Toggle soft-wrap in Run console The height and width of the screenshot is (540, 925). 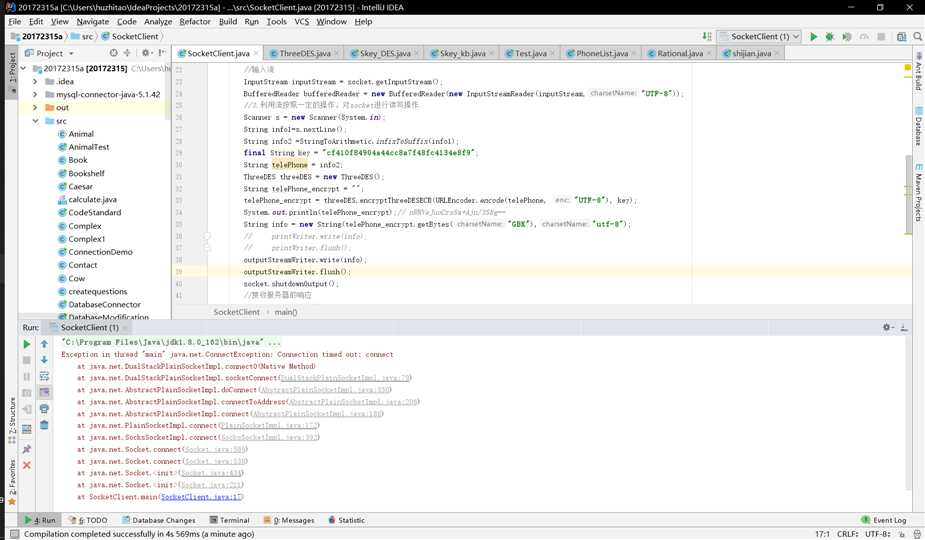click(x=44, y=376)
